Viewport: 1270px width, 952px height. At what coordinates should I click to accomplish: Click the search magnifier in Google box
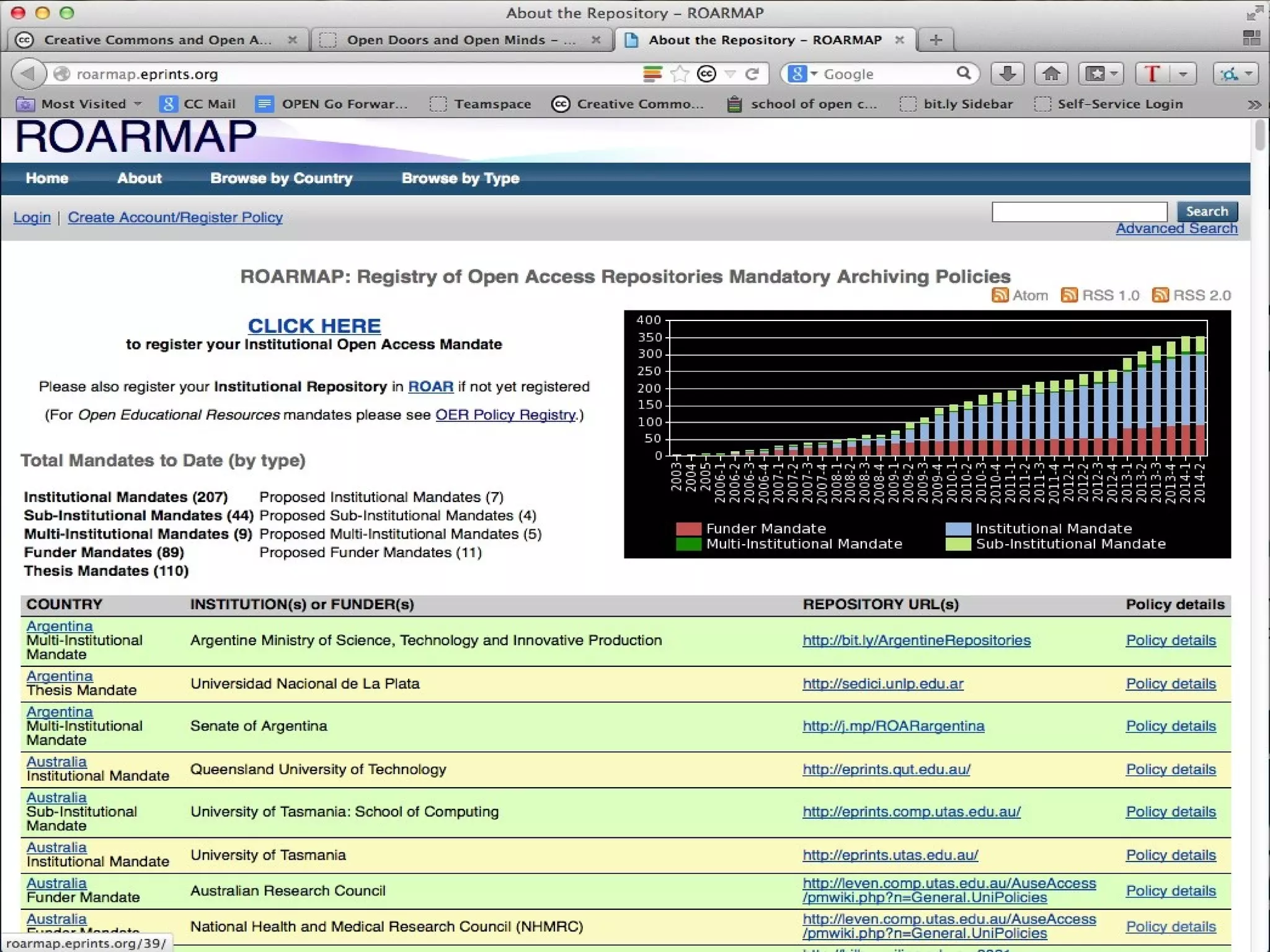[963, 74]
